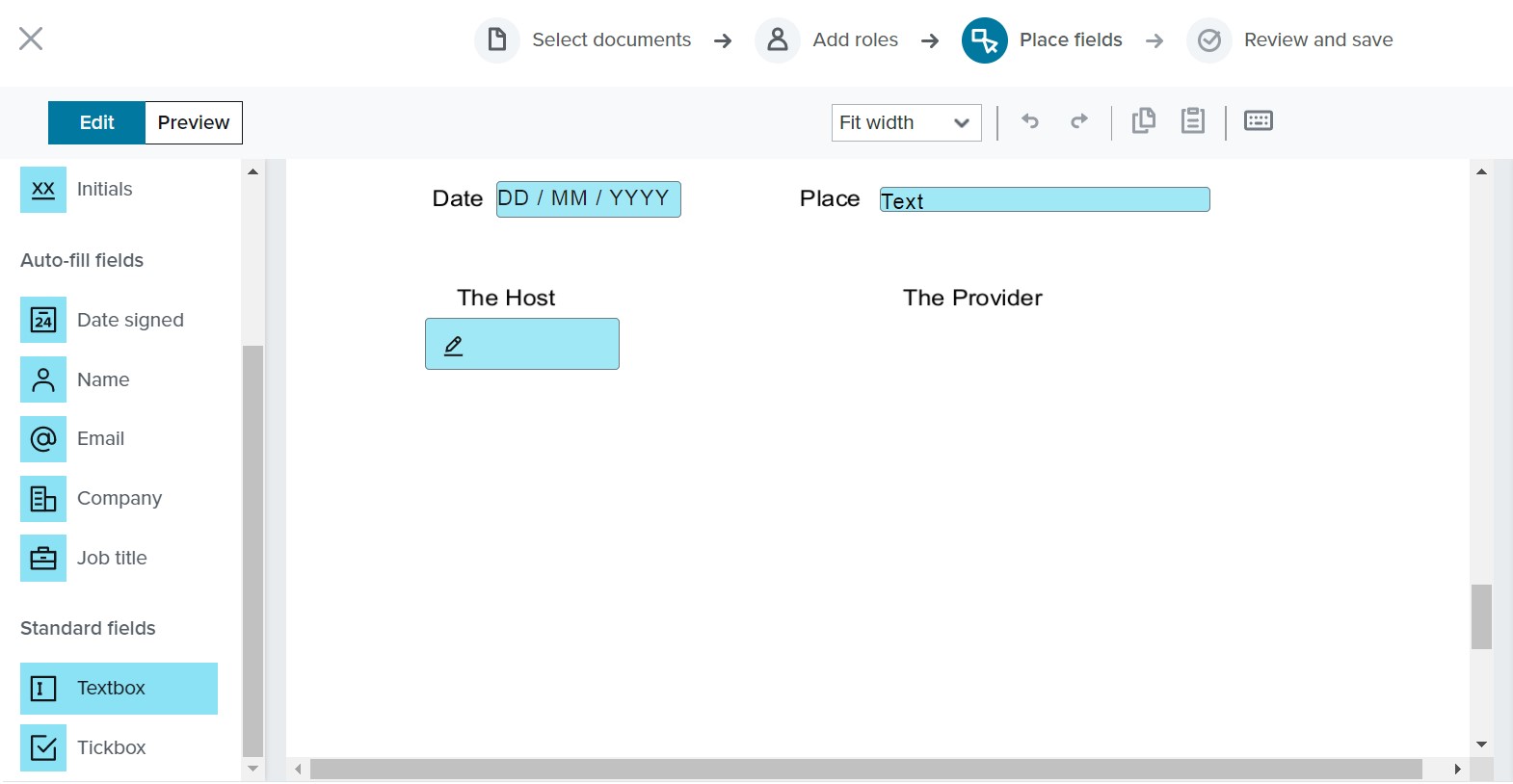Screen dimensions: 1513x784
Task: Click the Date signed label
Action: 130,320
